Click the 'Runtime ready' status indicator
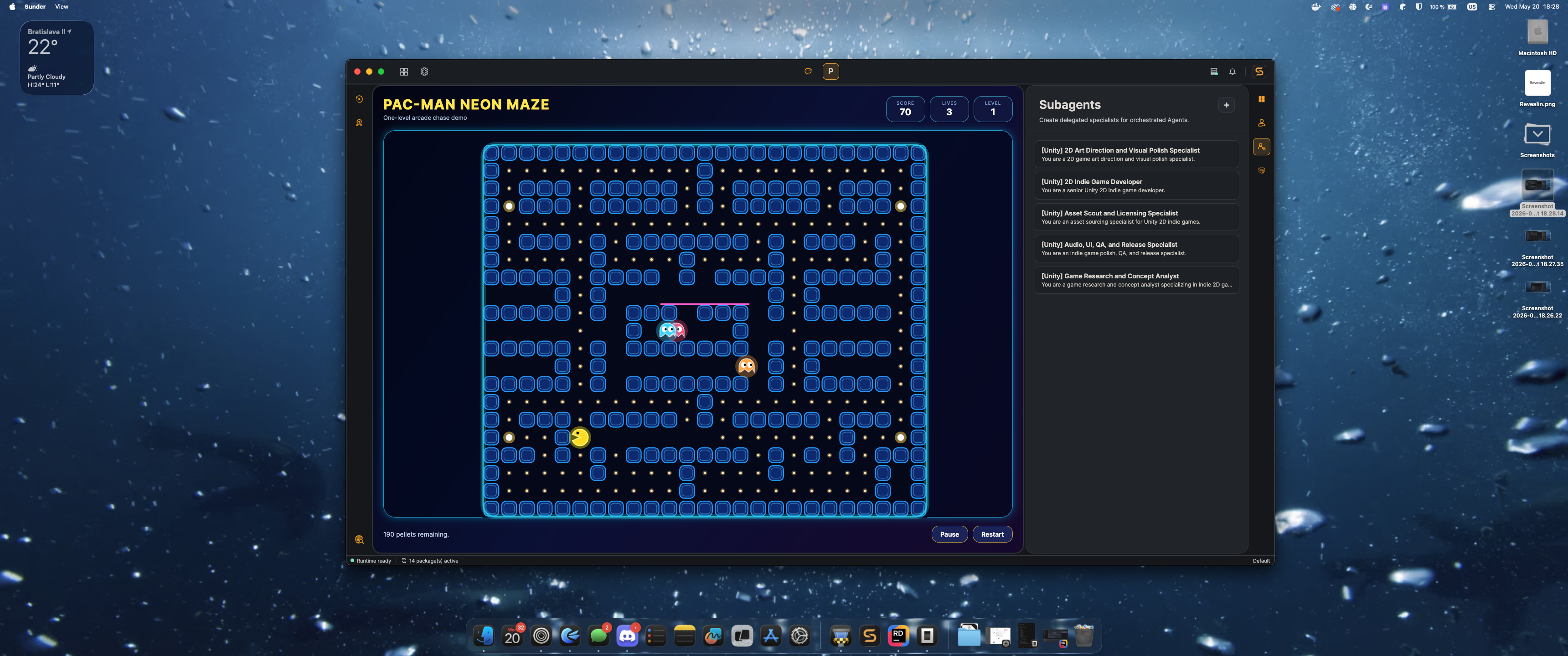1568x656 pixels. [371, 561]
